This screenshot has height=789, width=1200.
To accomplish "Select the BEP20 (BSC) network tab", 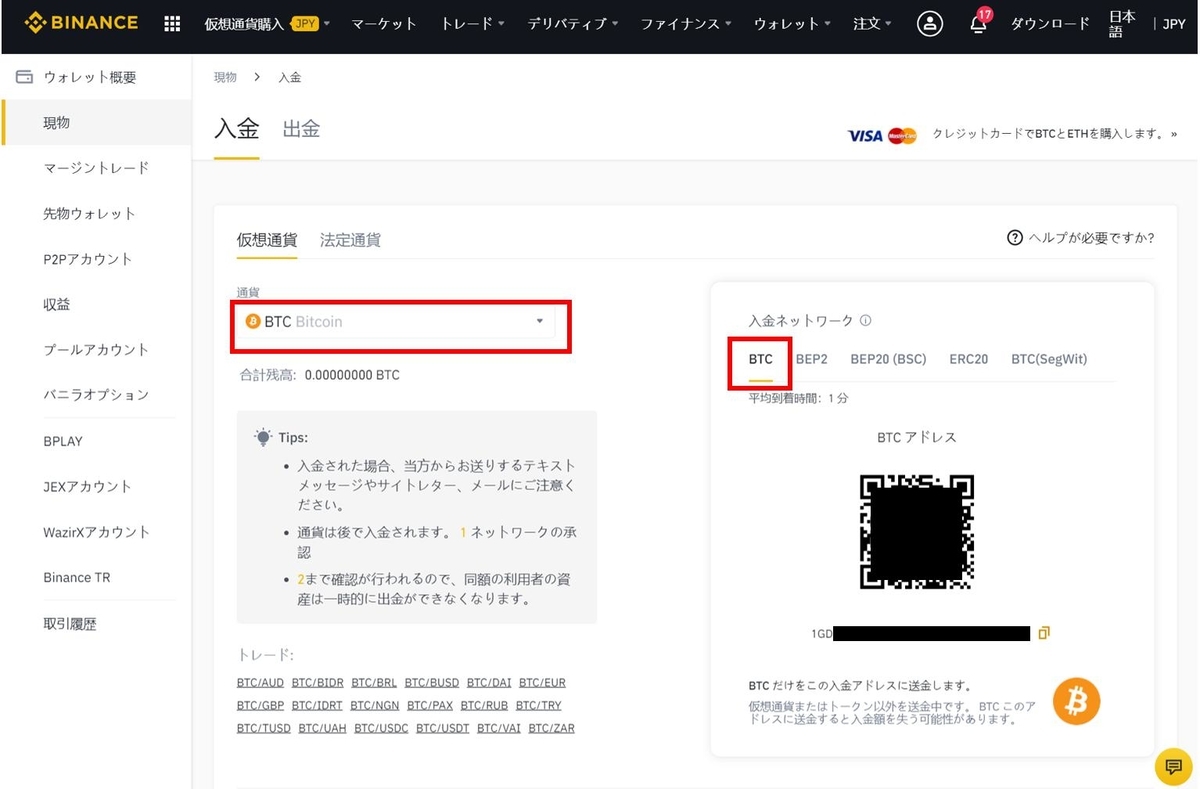I will (x=888, y=359).
